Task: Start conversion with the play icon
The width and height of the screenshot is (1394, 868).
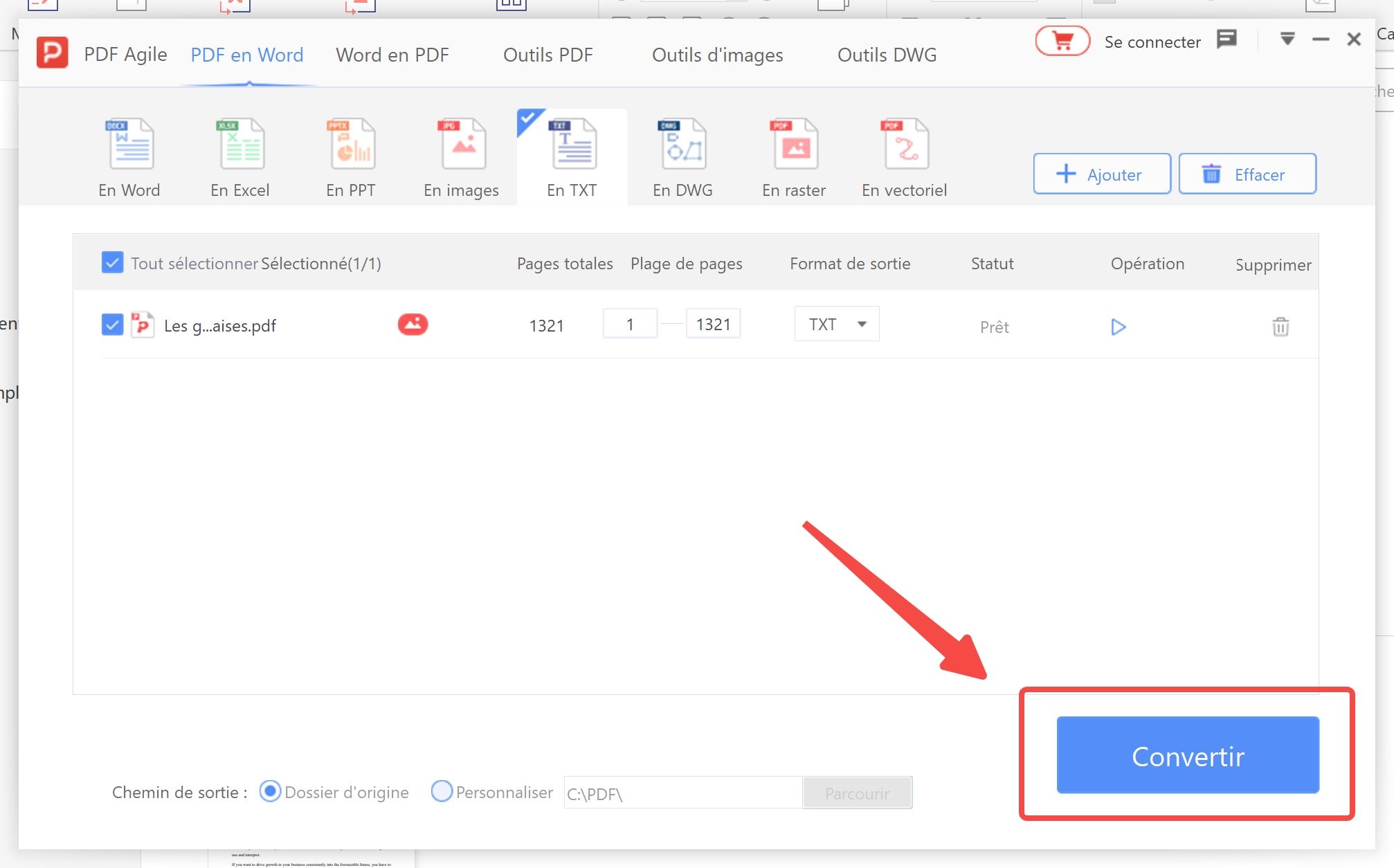Action: [x=1119, y=327]
